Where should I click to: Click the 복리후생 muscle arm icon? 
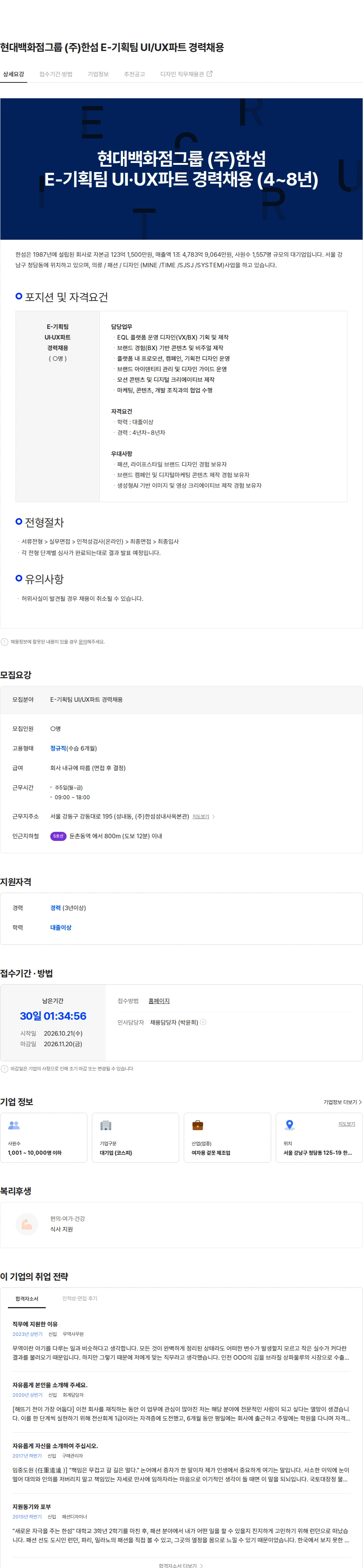pos(27,1224)
